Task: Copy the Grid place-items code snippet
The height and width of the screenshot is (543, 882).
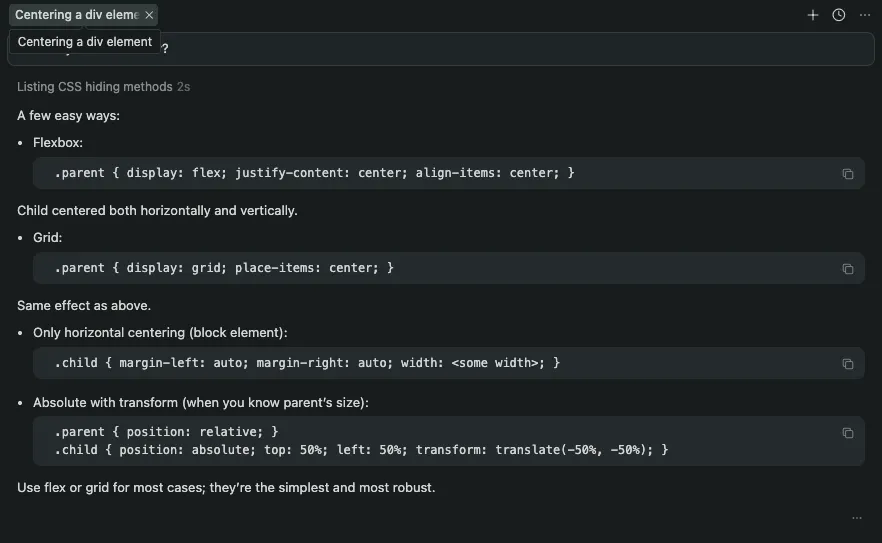Action: 847,269
